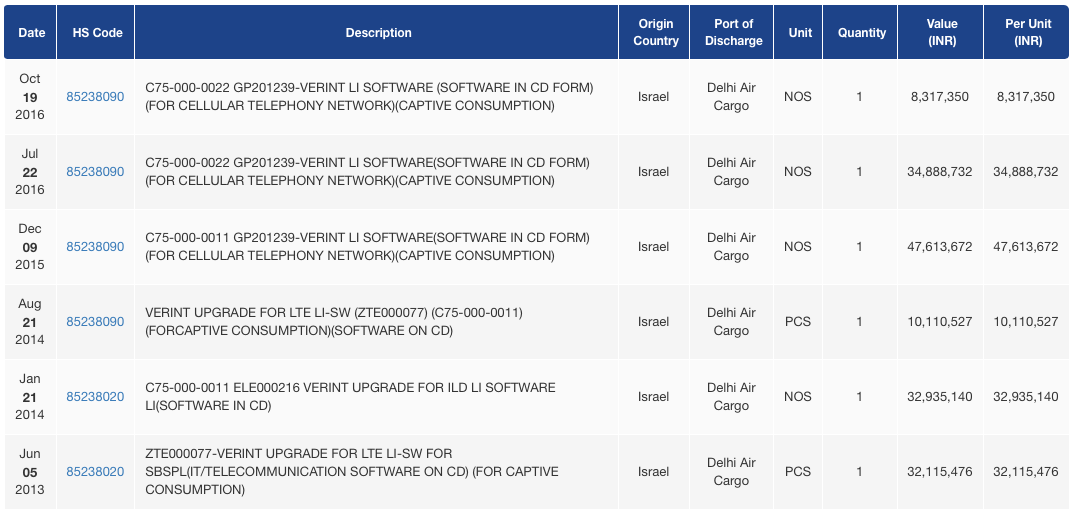Viewport: 1079px width, 510px height.
Task: Open HS Code link in Jul 22 2016 row
Action: point(95,172)
